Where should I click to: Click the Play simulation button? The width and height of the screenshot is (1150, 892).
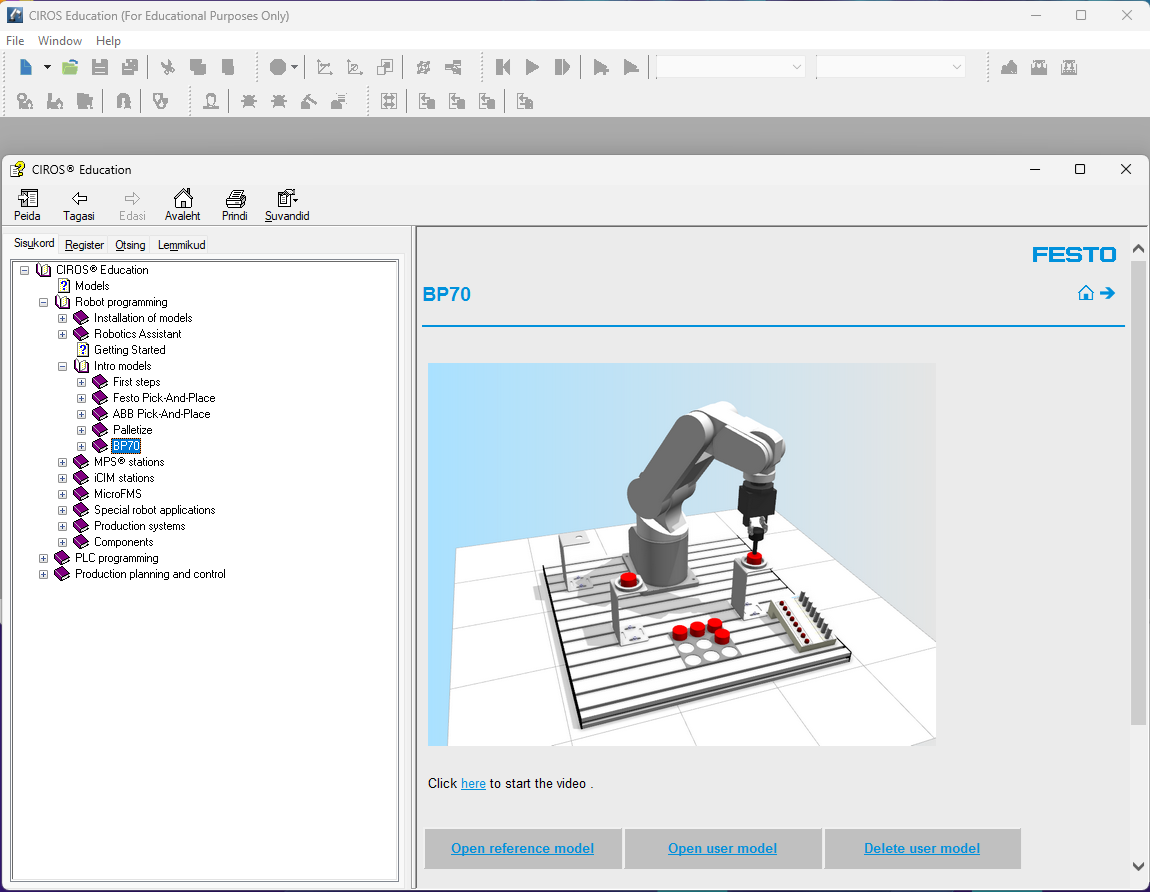532,67
